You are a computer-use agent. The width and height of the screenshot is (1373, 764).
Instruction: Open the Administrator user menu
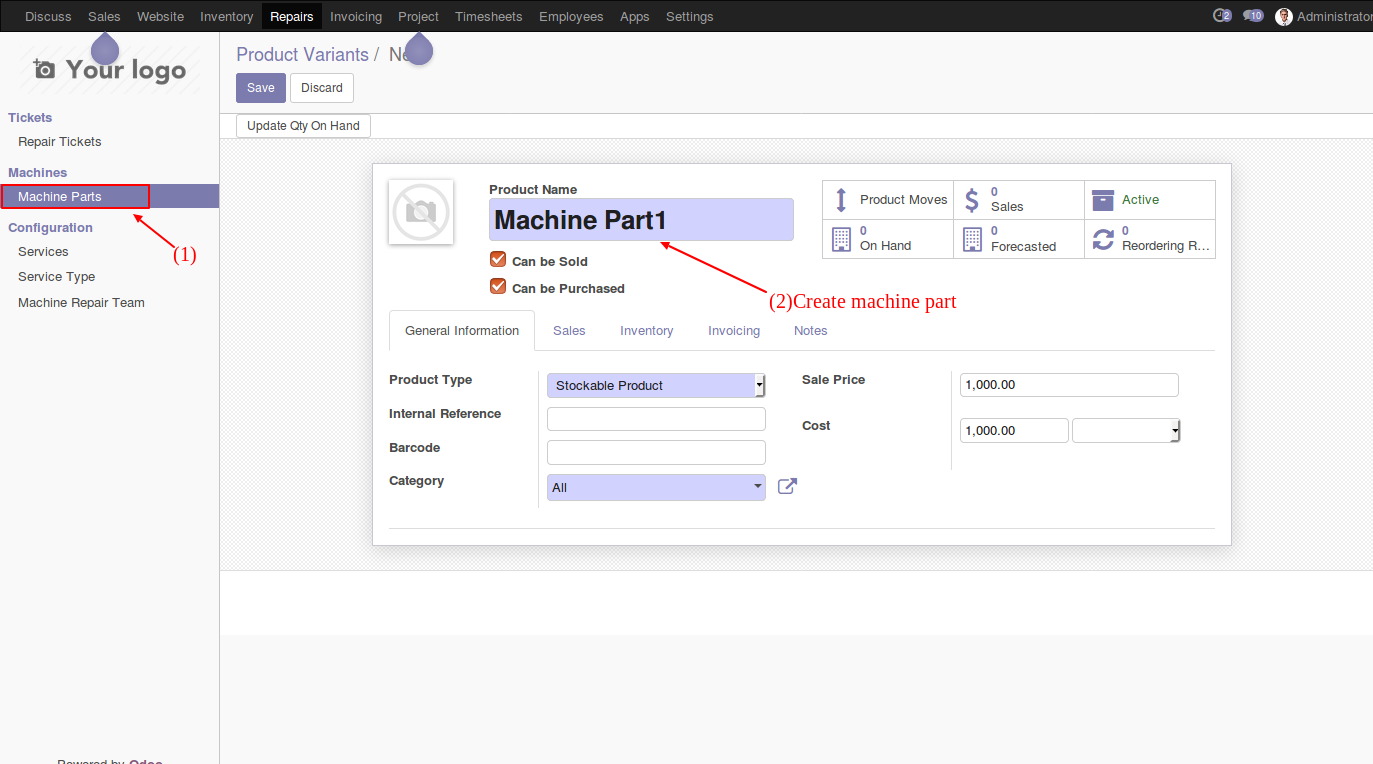[1324, 16]
